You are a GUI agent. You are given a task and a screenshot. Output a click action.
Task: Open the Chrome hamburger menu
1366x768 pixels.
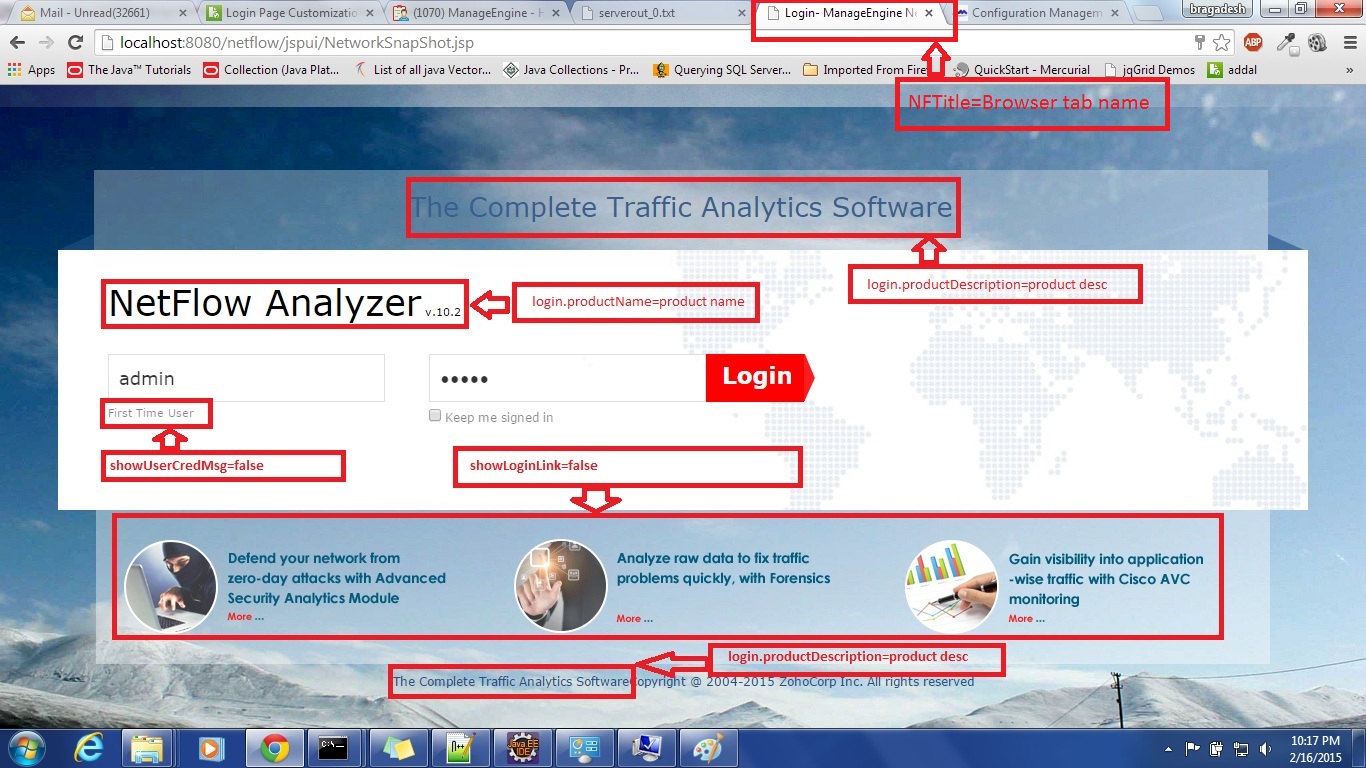click(x=1348, y=43)
